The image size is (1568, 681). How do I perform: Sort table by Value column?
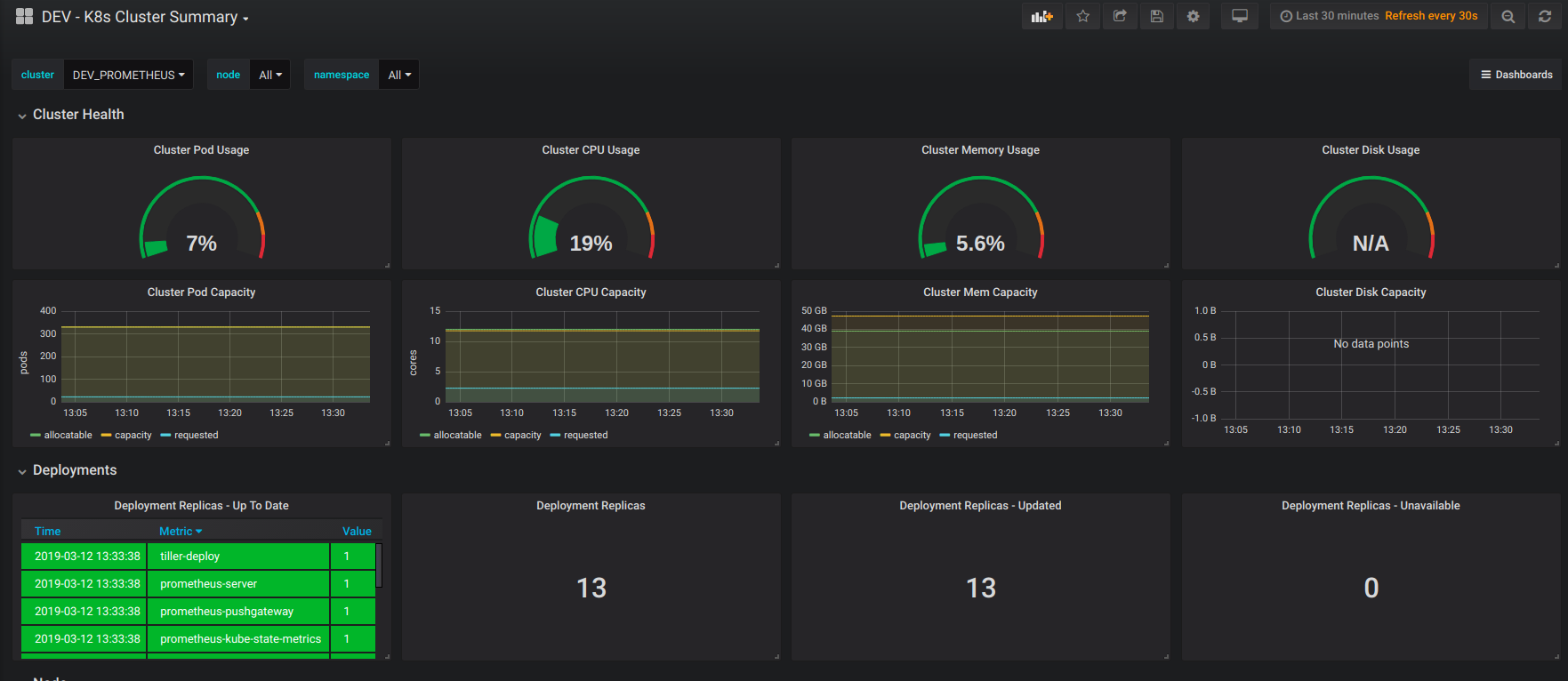click(x=357, y=531)
